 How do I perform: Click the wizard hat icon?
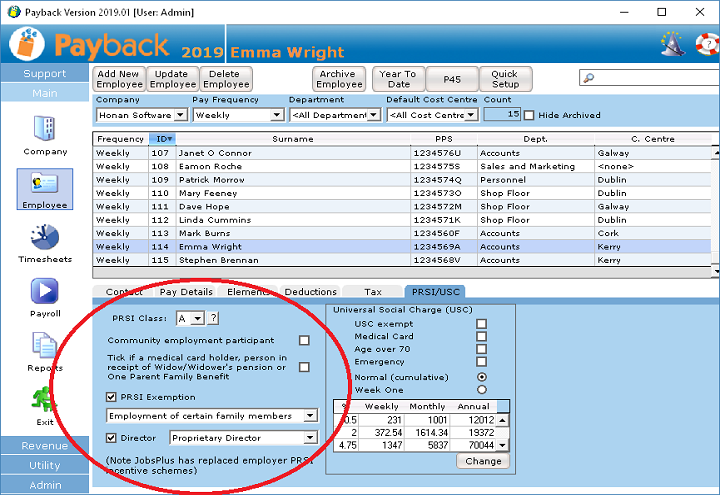tap(672, 45)
